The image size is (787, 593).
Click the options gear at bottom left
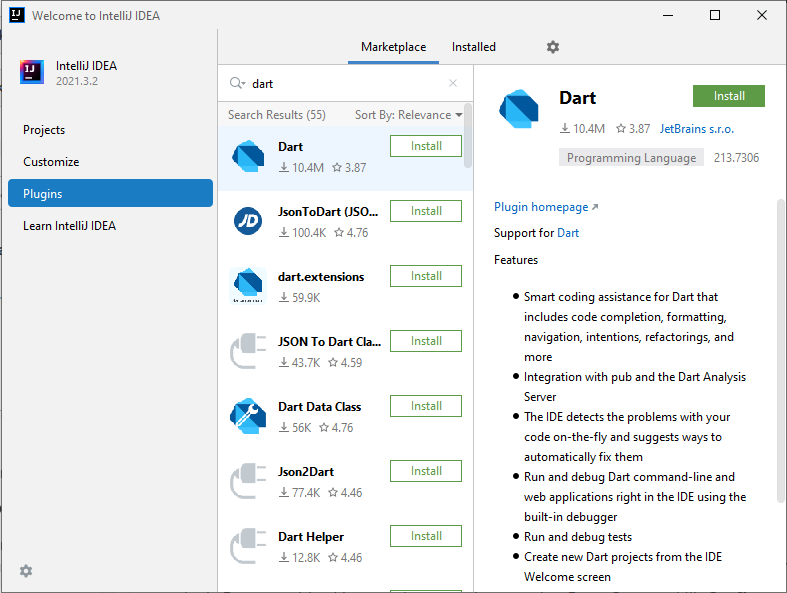point(26,571)
